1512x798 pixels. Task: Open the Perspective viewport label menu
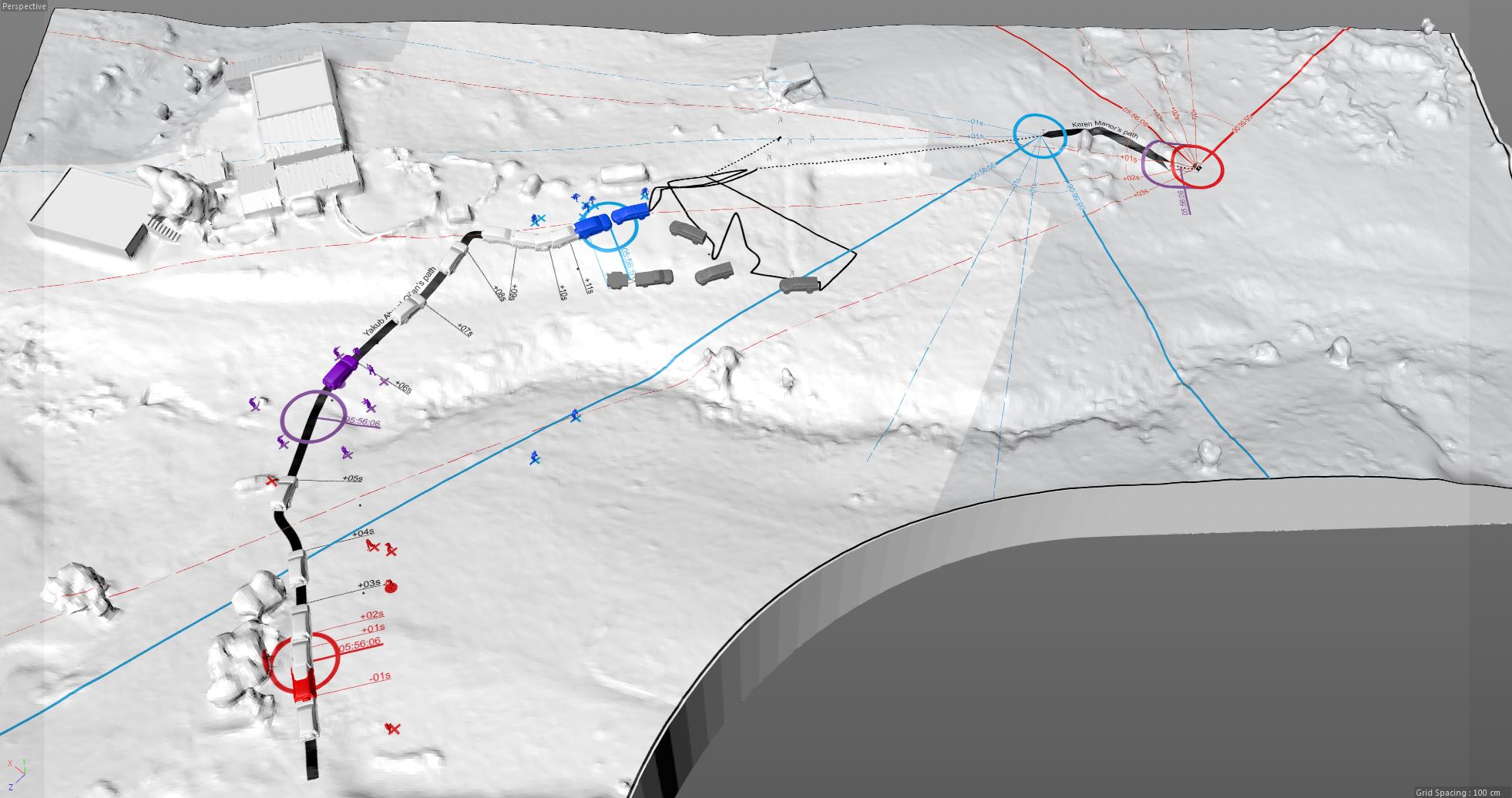coord(25,6)
